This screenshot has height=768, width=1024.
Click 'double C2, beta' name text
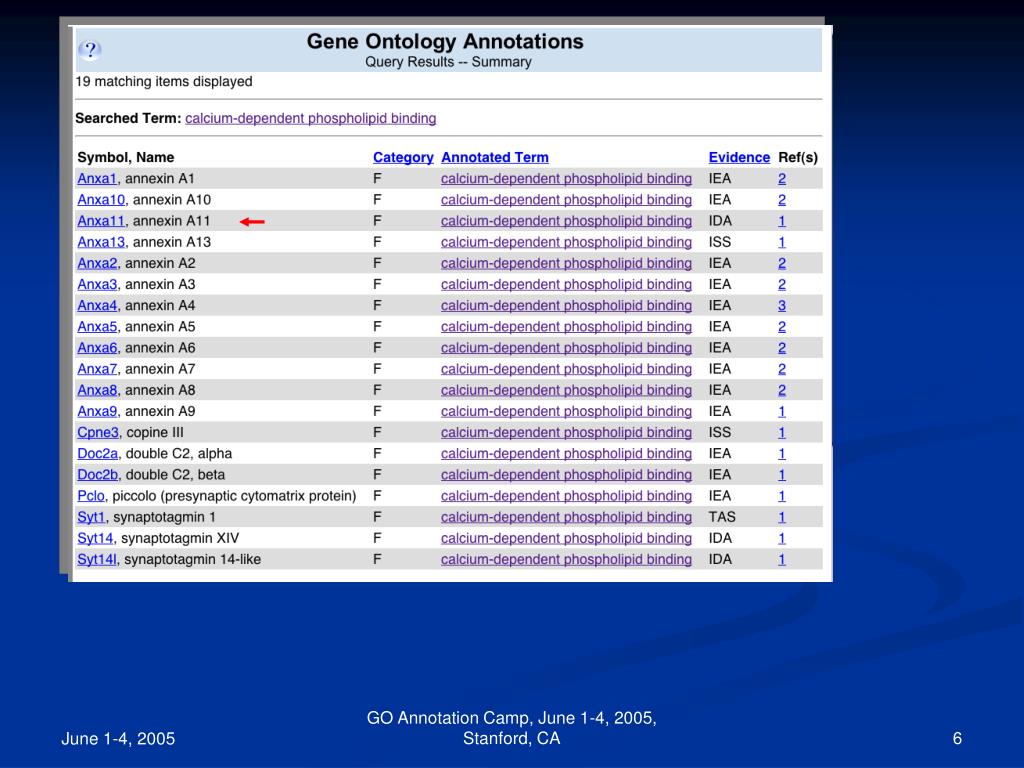pyautogui.click(x=175, y=475)
